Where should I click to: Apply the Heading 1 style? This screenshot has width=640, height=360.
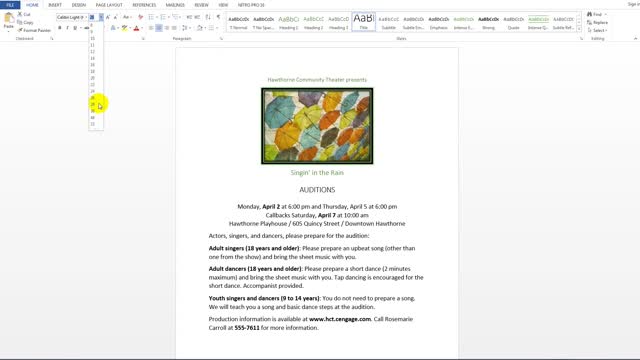tap(289, 22)
